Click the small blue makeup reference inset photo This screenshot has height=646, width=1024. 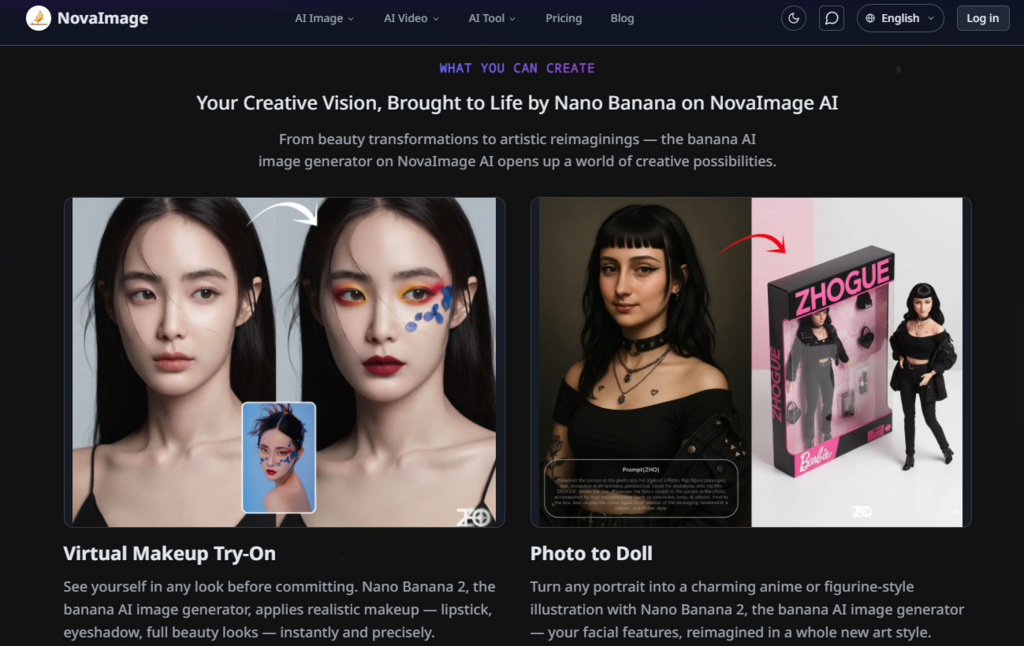[279, 457]
